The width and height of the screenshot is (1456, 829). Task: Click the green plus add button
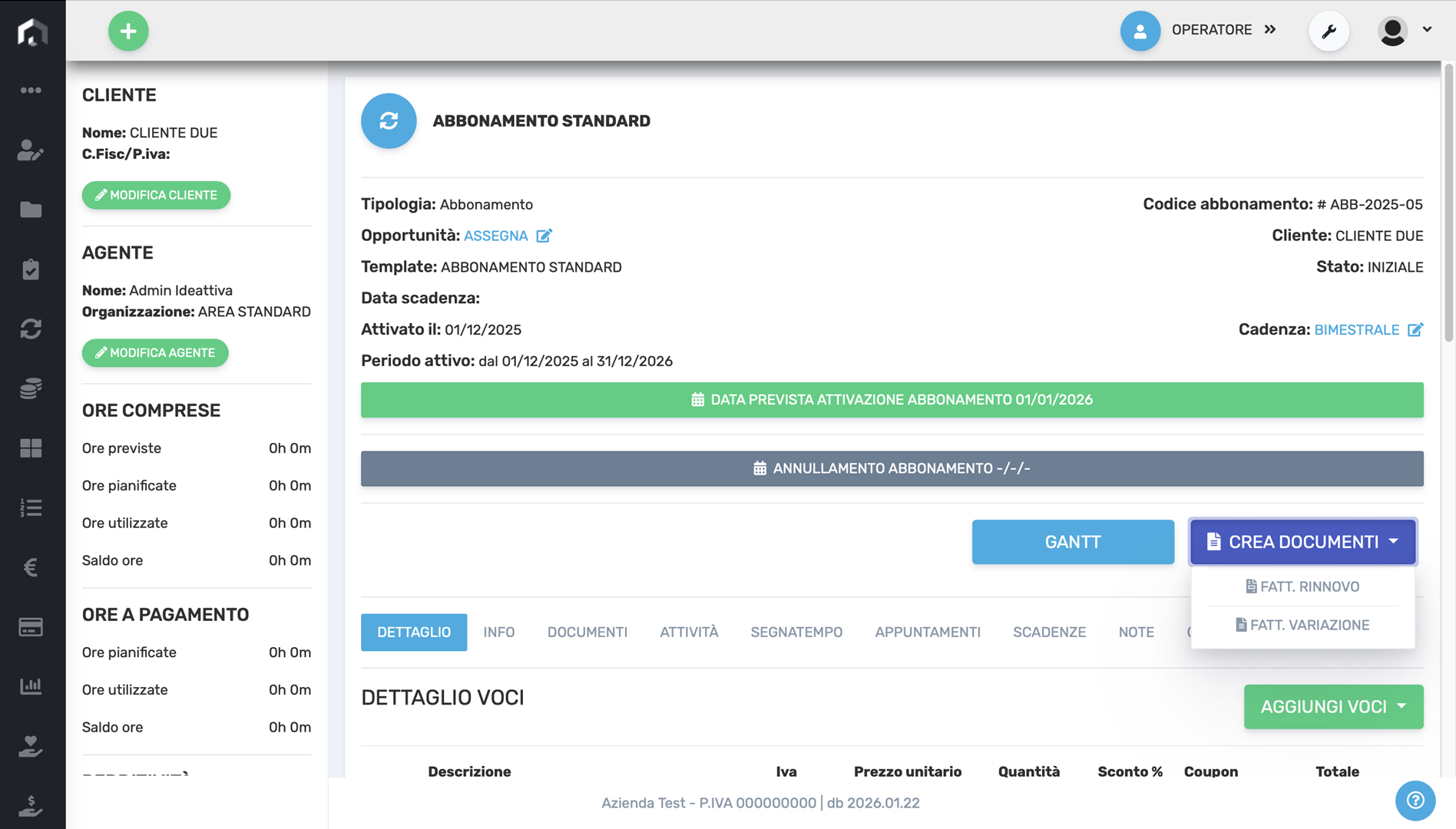pos(128,31)
